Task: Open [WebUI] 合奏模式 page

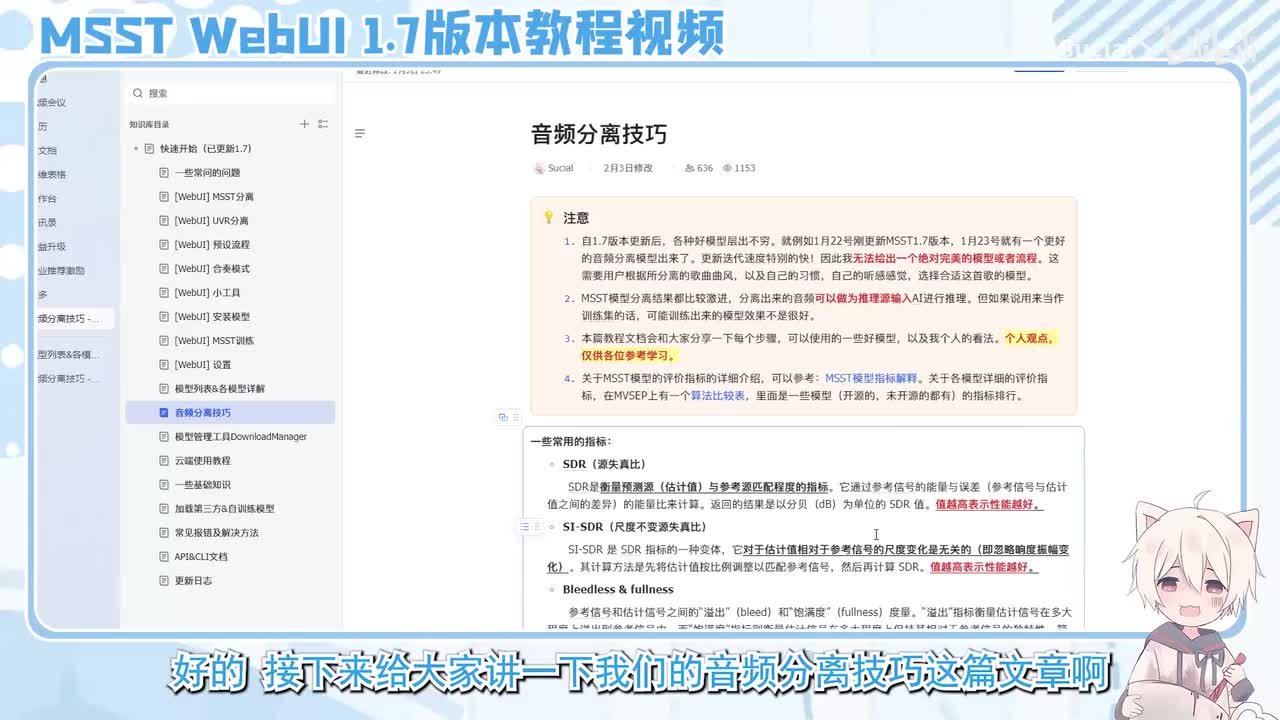Action: pos(212,268)
